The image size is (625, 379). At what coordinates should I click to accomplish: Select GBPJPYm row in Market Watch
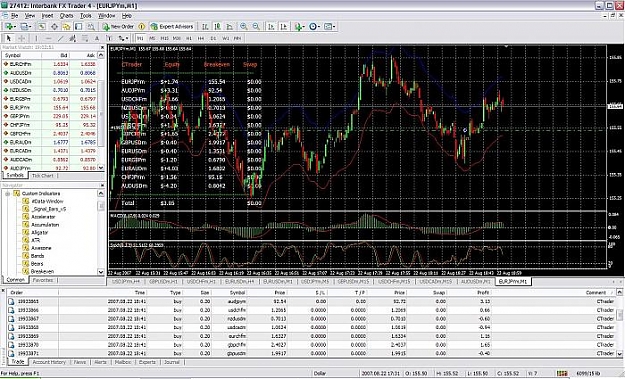coord(49,116)
